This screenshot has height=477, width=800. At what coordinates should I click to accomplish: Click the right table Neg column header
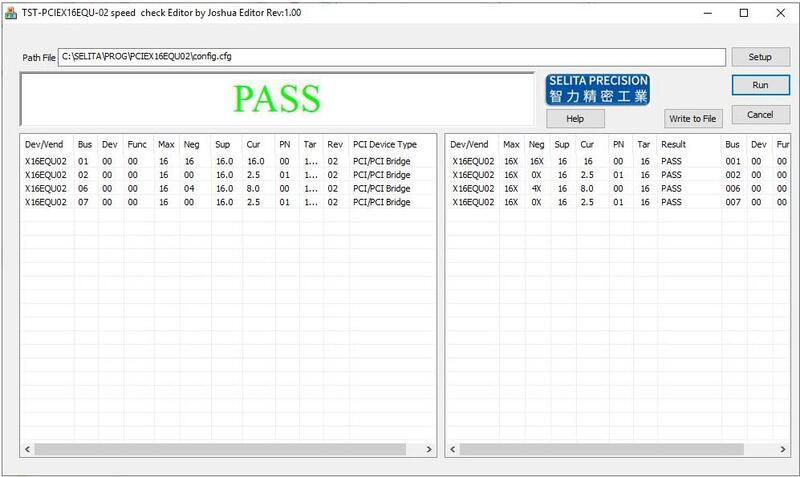(x=537, y=145)
